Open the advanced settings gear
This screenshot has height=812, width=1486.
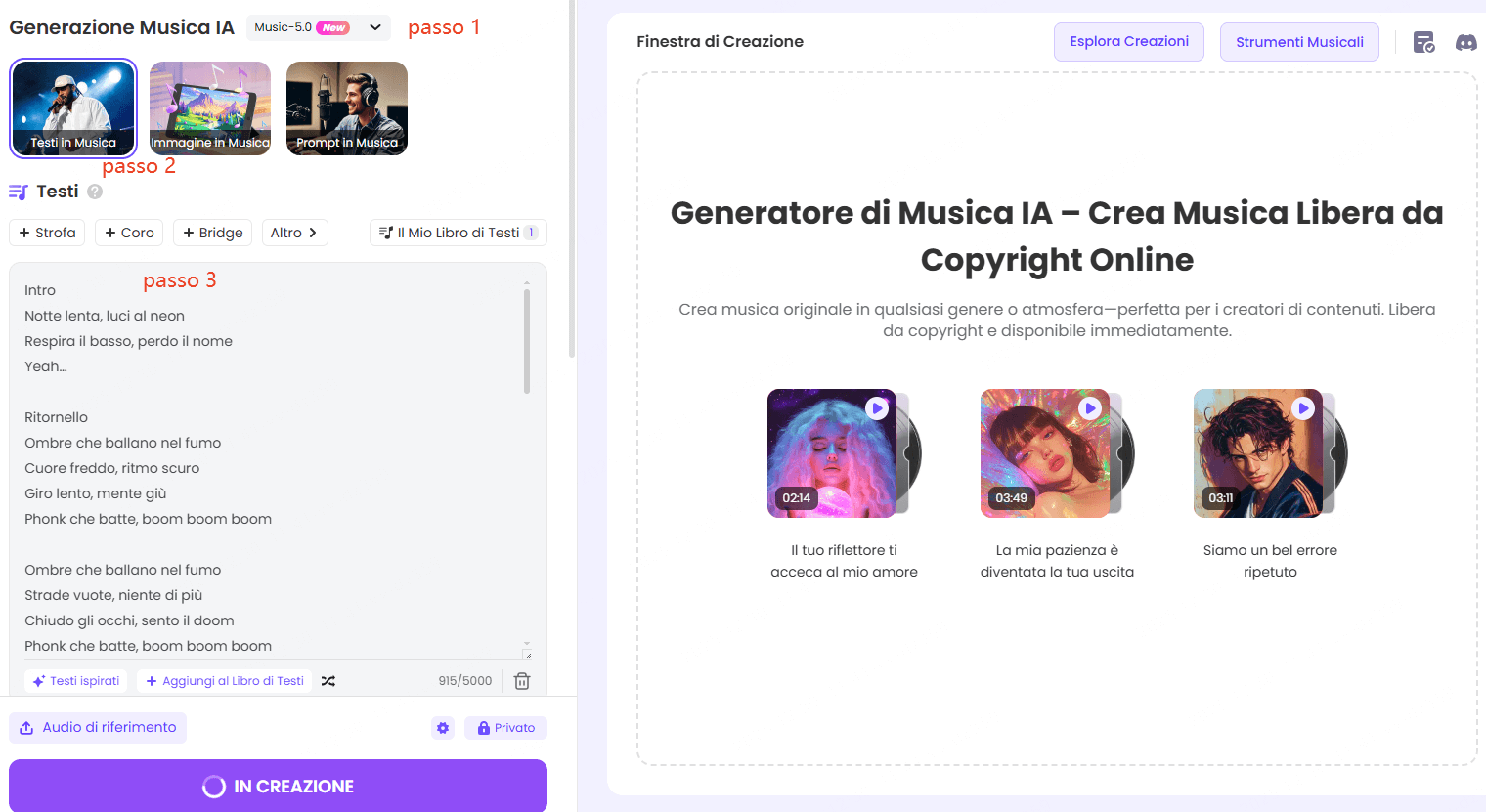tap(443, 727)
